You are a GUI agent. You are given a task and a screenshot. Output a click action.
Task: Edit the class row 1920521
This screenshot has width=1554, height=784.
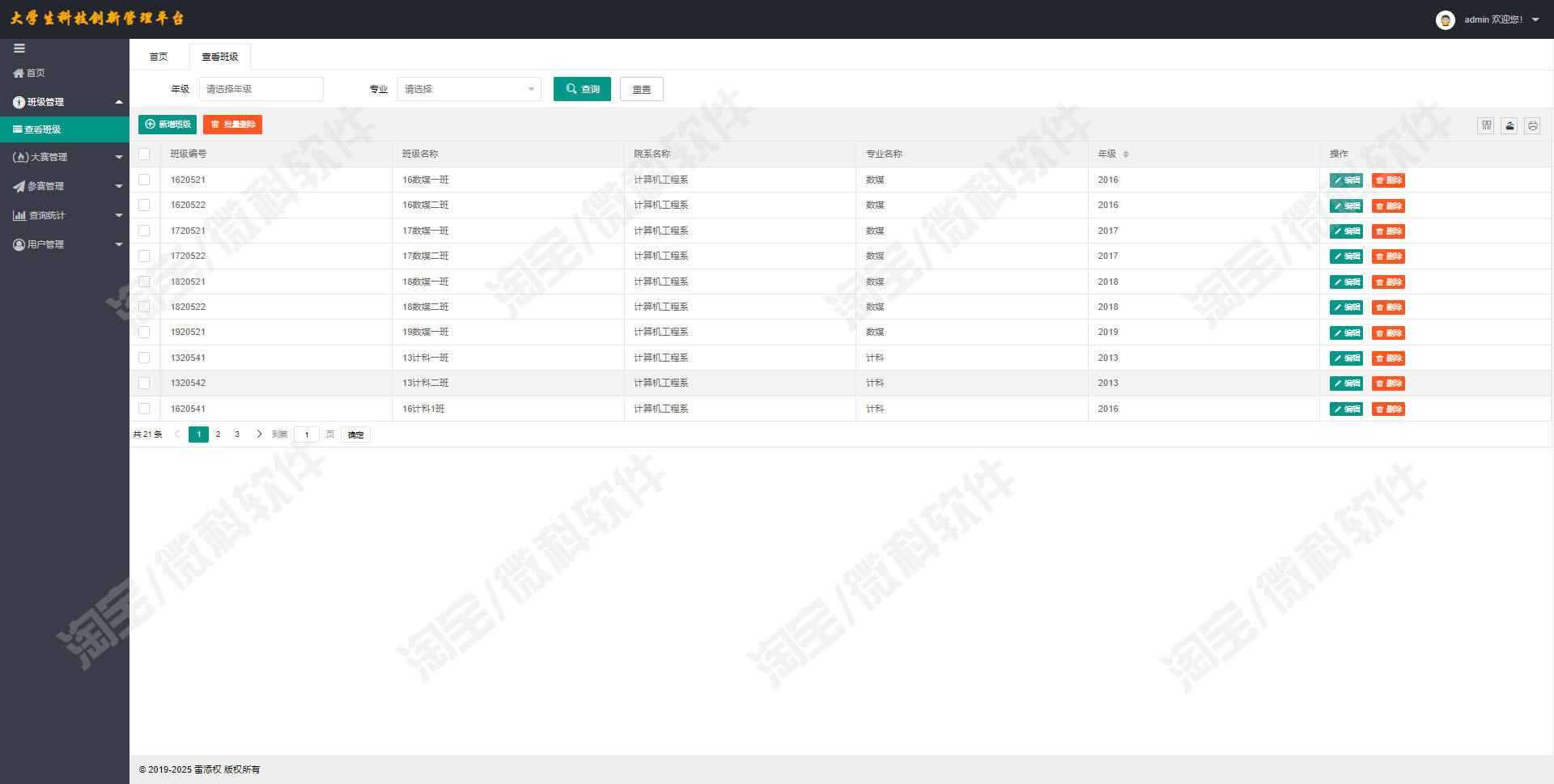click(x=1346, y=333)
